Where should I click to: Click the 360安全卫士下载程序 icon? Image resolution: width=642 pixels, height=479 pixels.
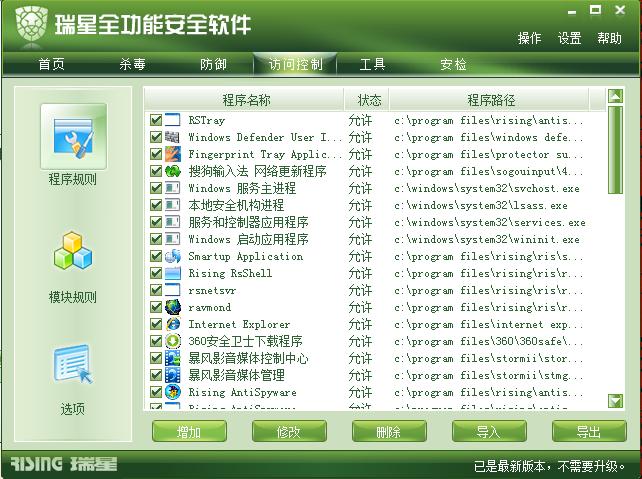pyautogui.click(x=173, y=341)
